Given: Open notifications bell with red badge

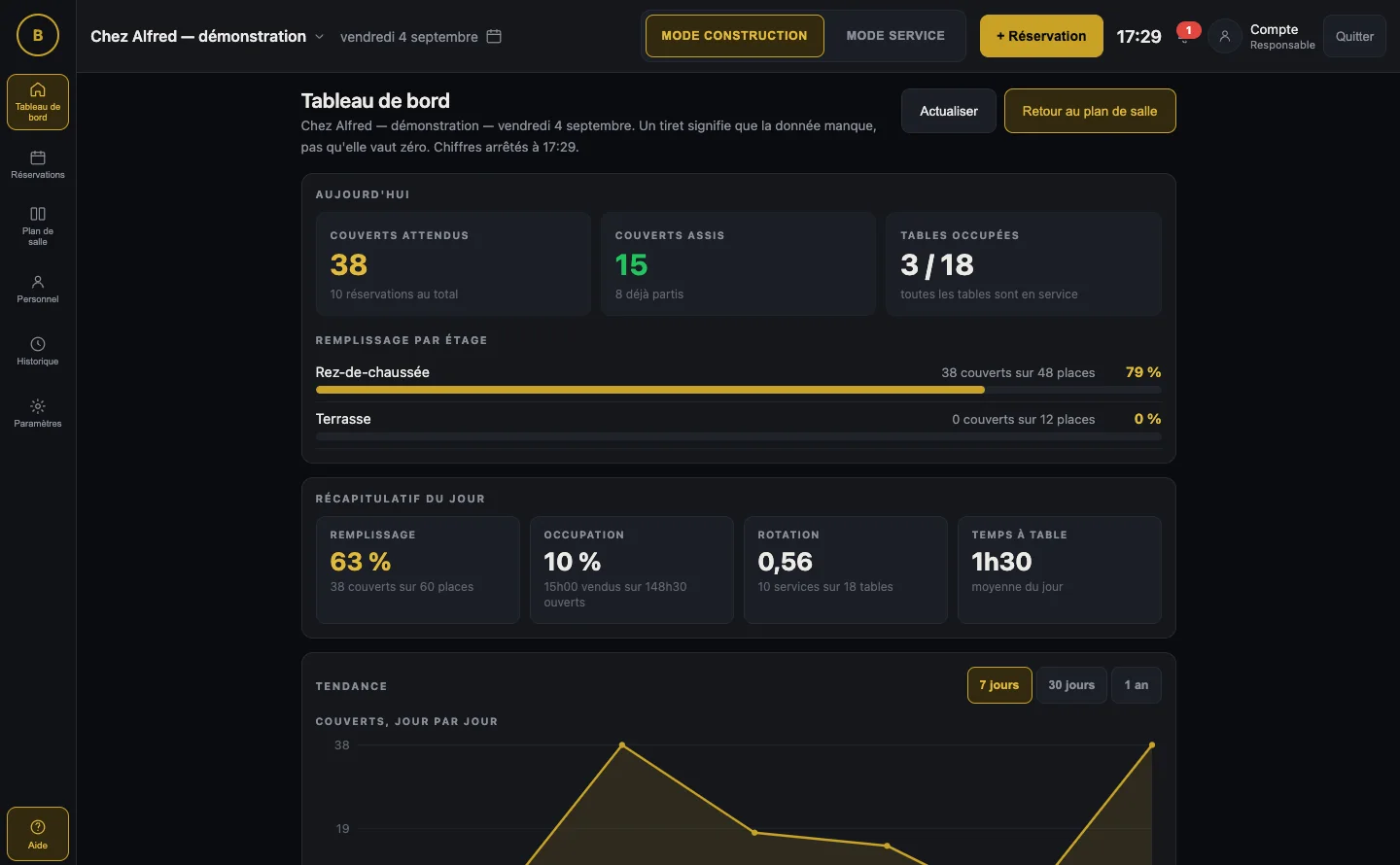Looking at the screenshot, I should point(1186,35).
